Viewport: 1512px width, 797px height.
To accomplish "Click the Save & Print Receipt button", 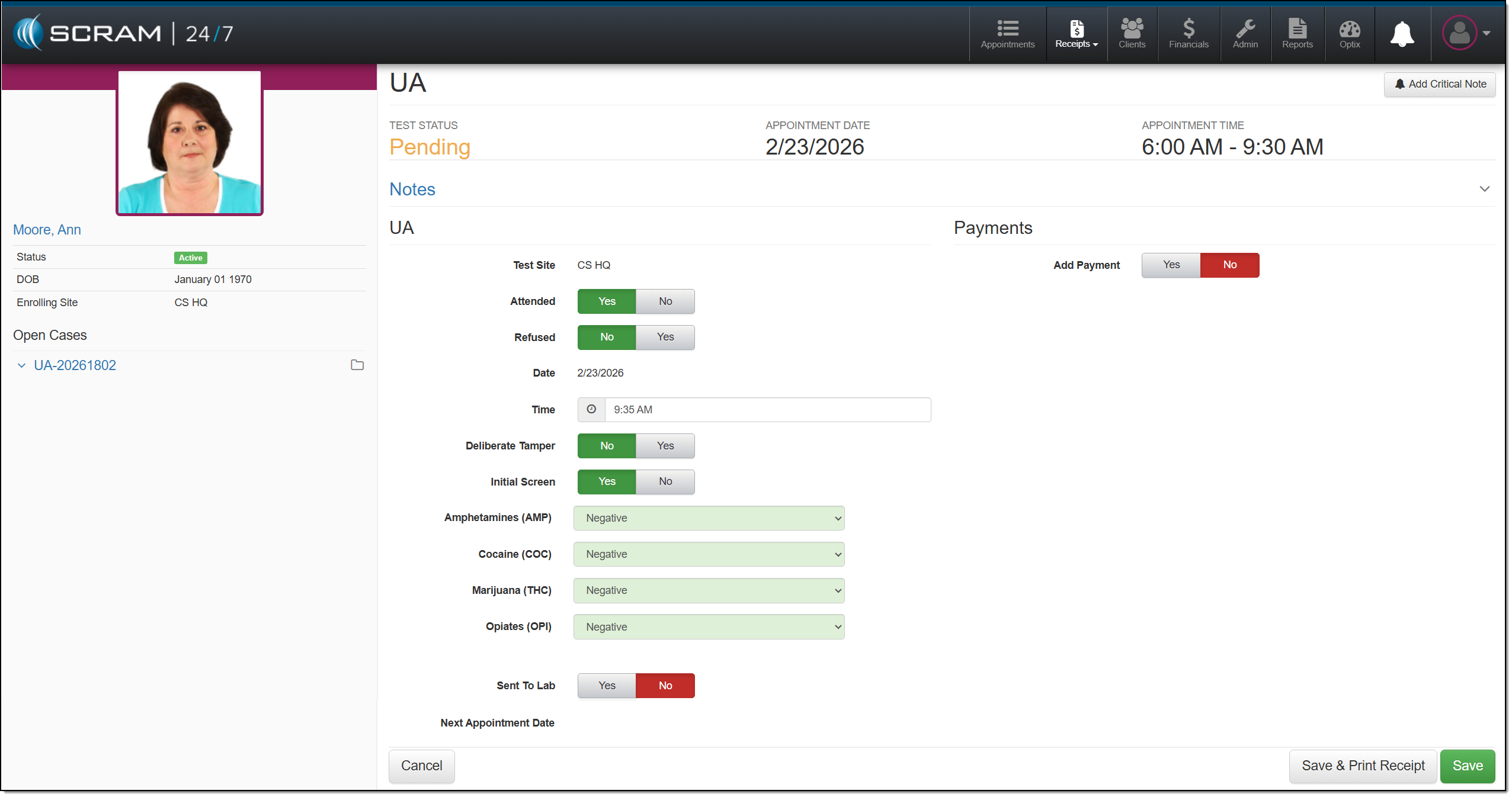I will point(1363,766).
